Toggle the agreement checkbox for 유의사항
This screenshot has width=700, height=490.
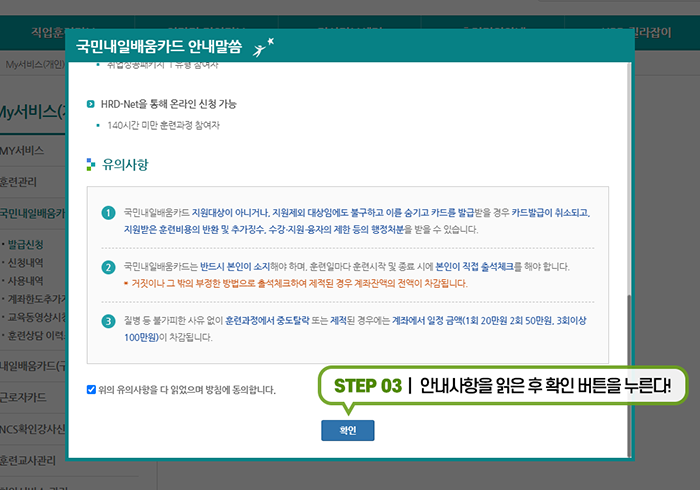tap(91, 390)
